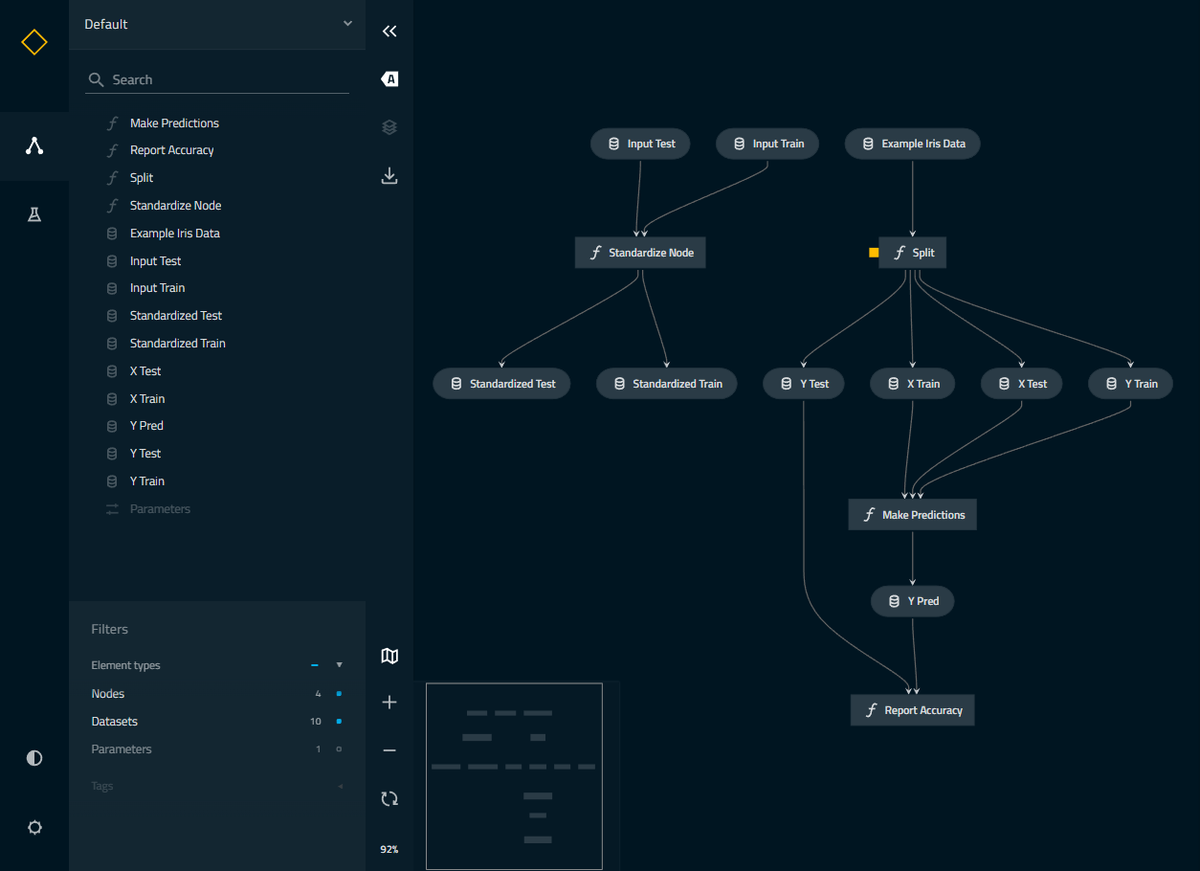Image resolution: width=1200 pixels, height=871 pixels.
Task: Click the Example Iris Data graph node
Action: tap(912, 144)
